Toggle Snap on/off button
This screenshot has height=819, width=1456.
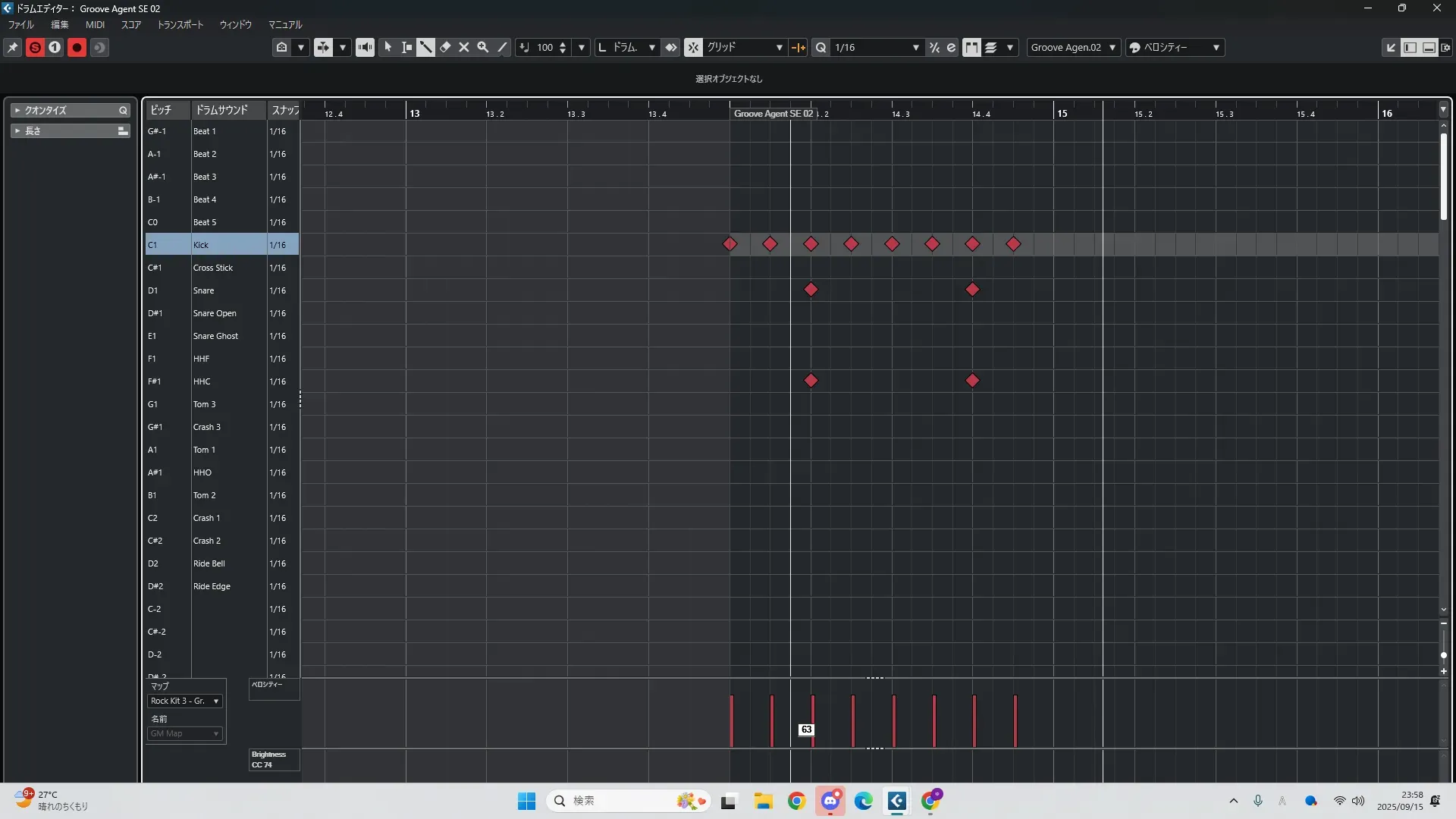693,47
